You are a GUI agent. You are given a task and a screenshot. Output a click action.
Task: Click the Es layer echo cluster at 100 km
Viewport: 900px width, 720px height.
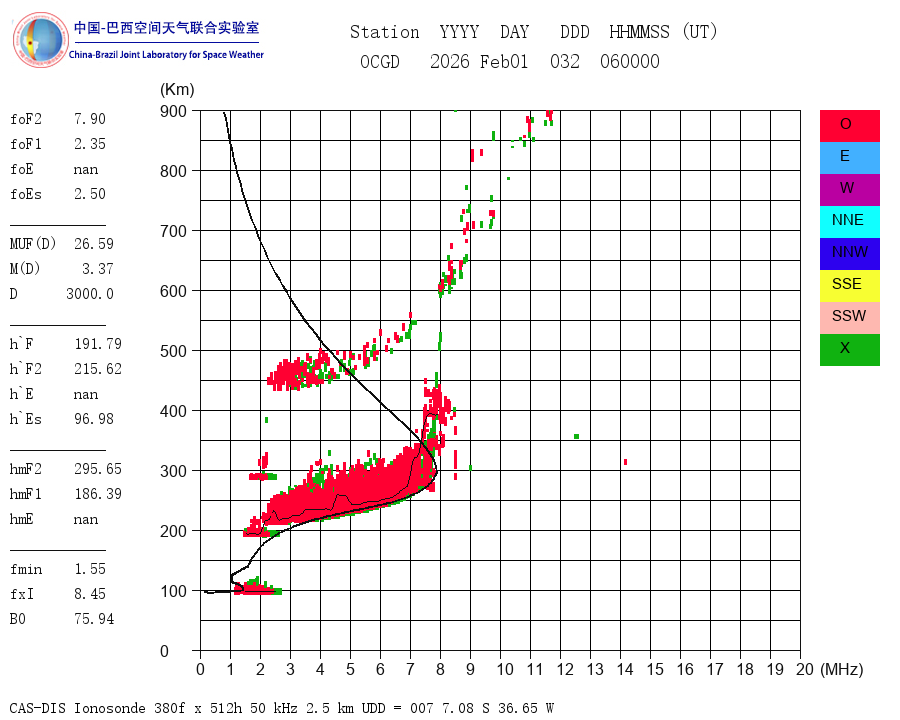click(x=257, y=588)
